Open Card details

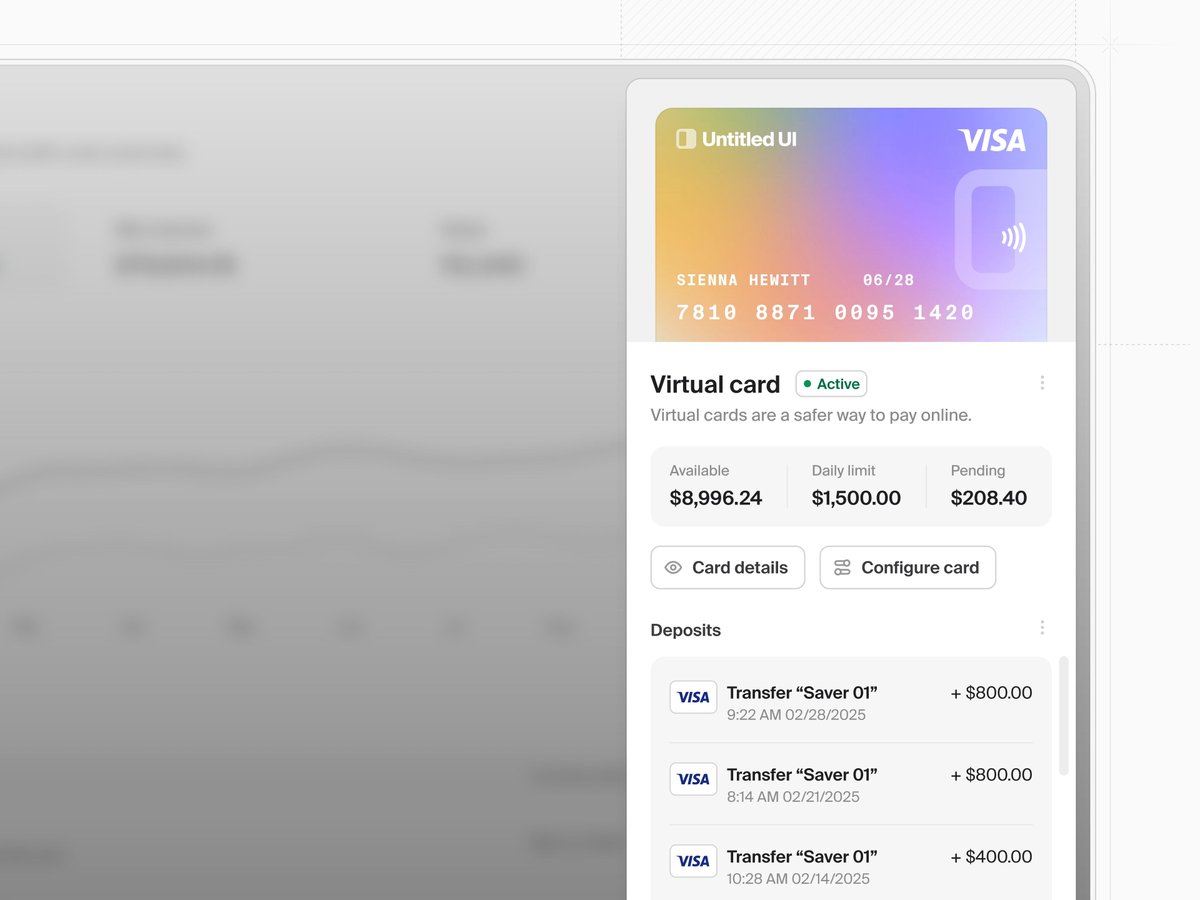point(728,568)
